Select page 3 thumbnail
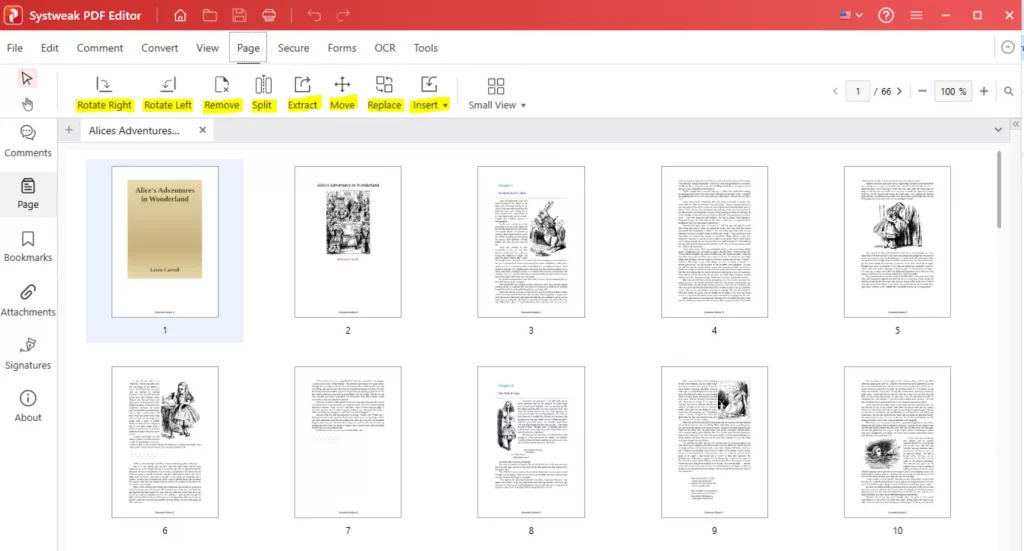The width and height of the screenshot is (1024, 551). 531,242
